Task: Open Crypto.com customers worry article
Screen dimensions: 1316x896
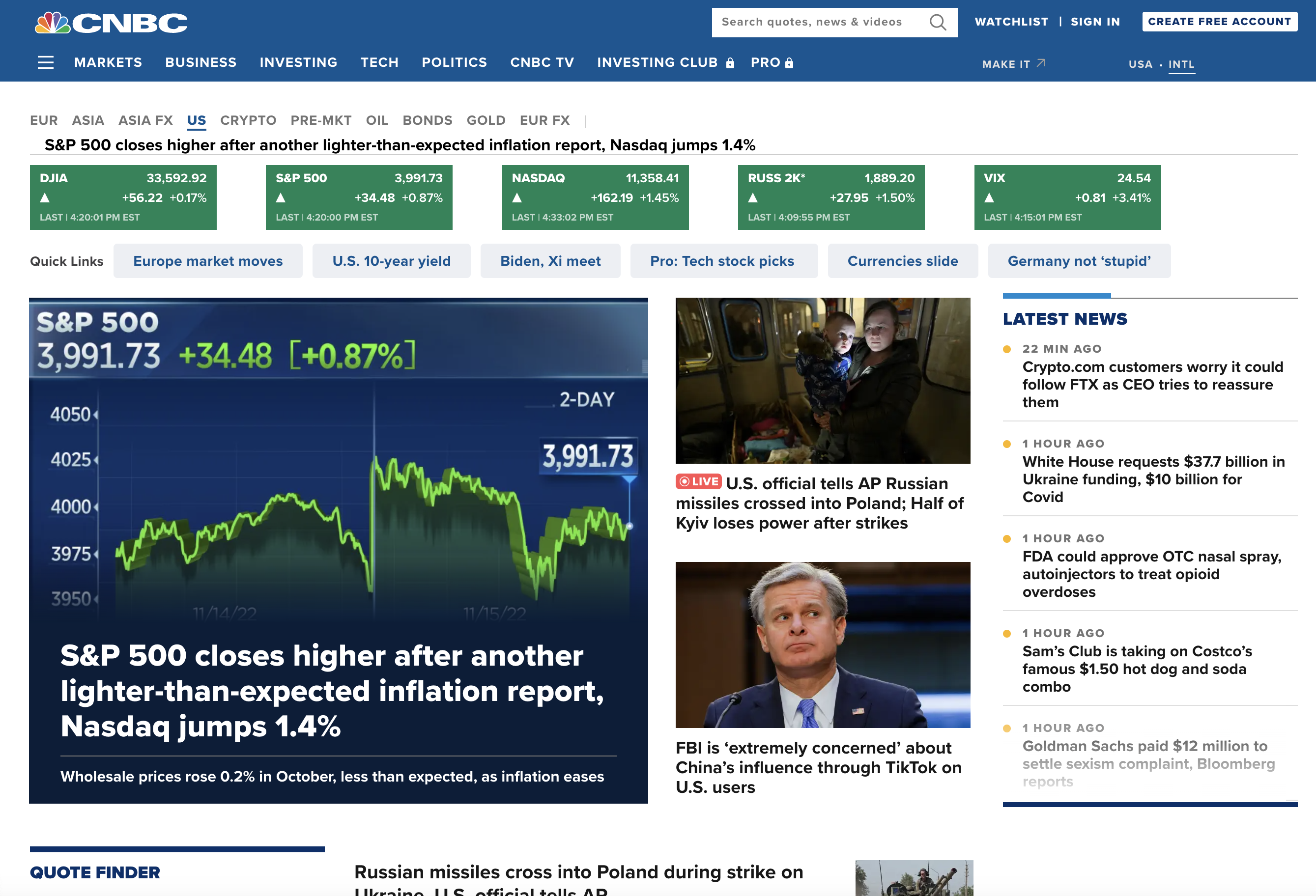Action: [1152, 384]
